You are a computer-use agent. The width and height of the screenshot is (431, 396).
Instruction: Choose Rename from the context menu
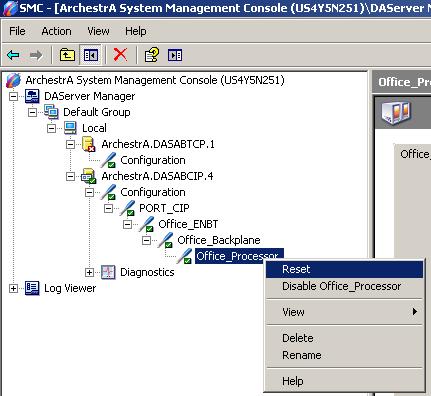pos(344,355)
